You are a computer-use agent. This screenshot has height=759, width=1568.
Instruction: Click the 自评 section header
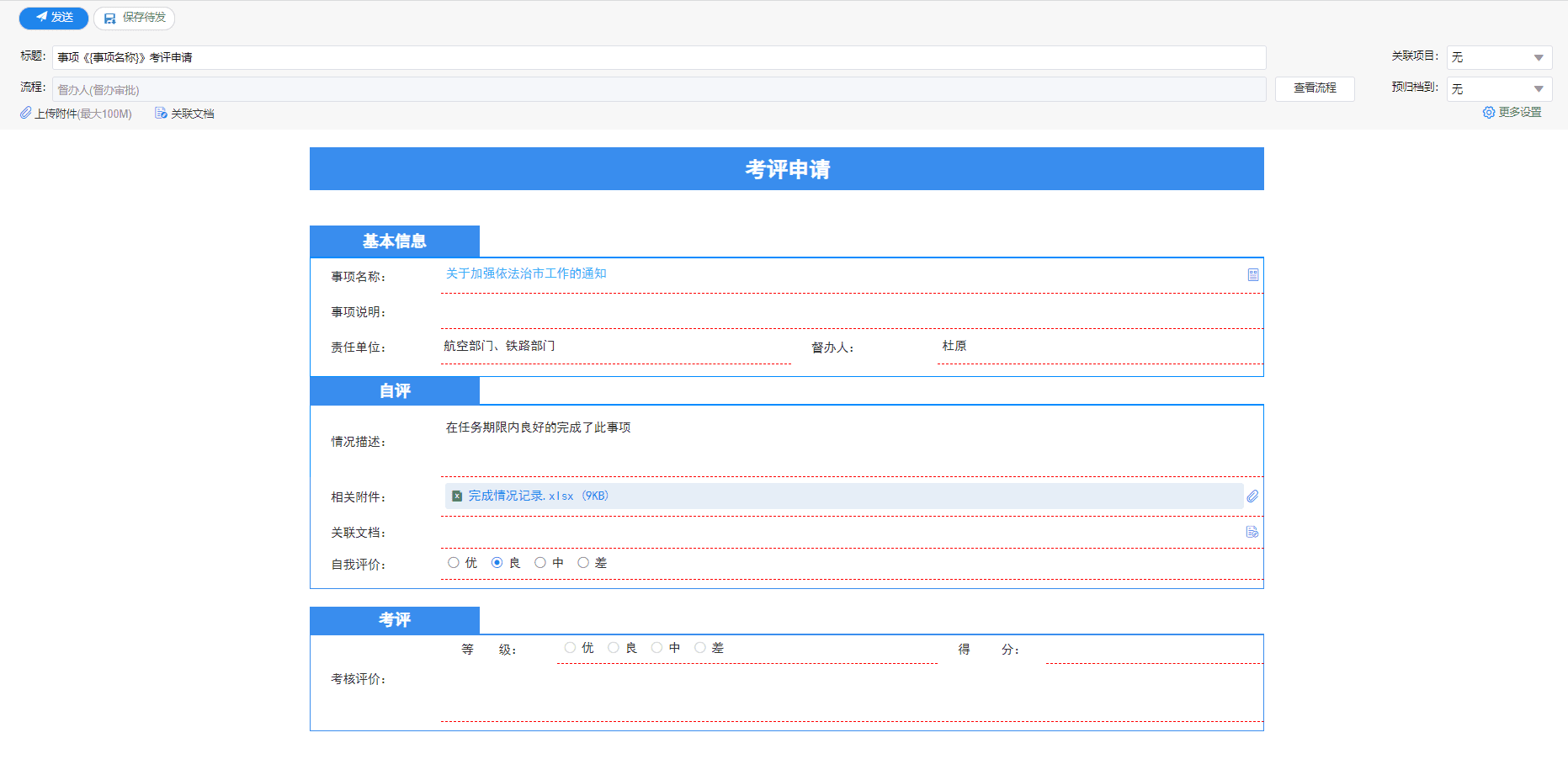395,391
